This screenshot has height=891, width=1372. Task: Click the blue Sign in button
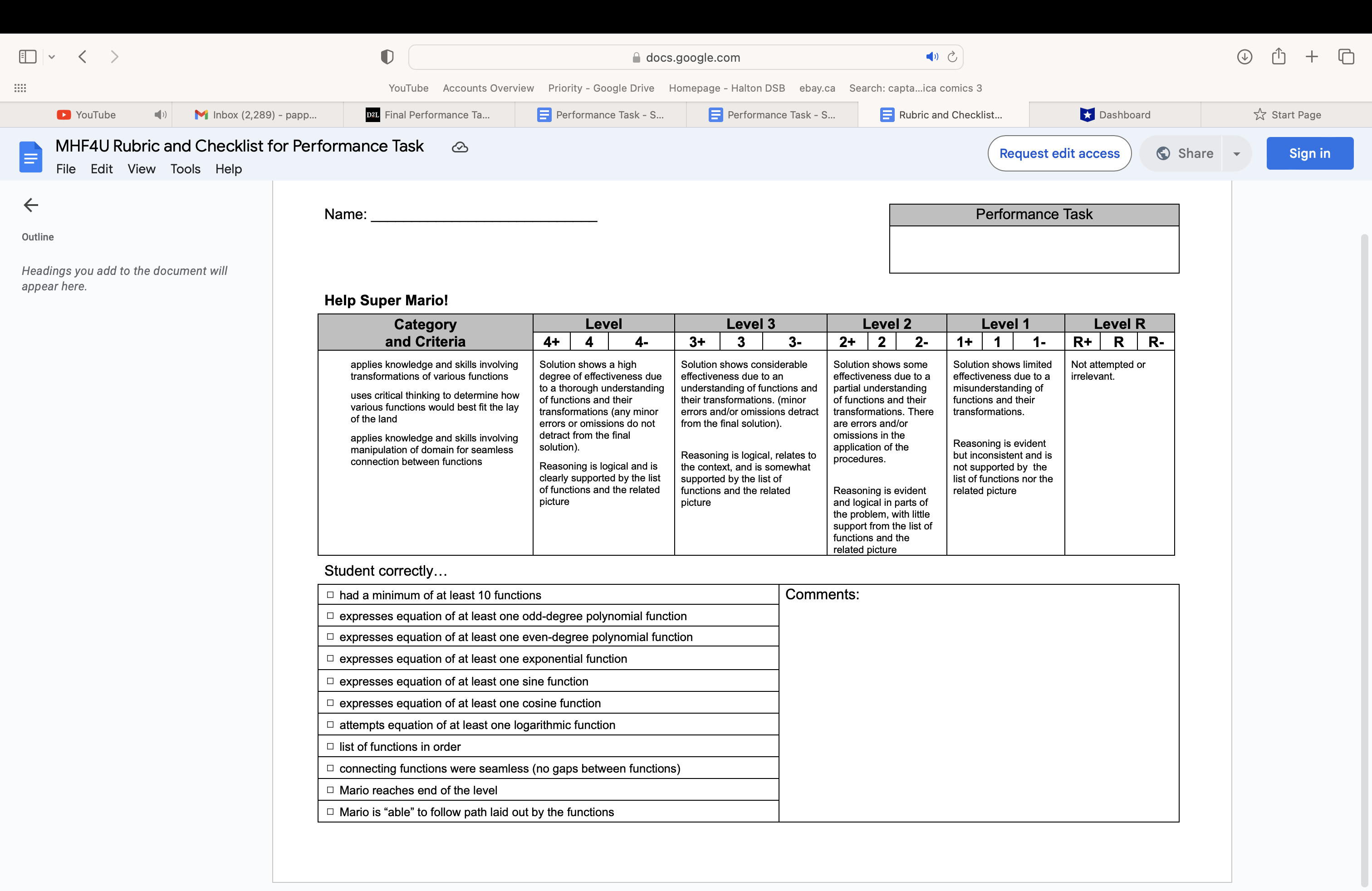pos(1309,153)
